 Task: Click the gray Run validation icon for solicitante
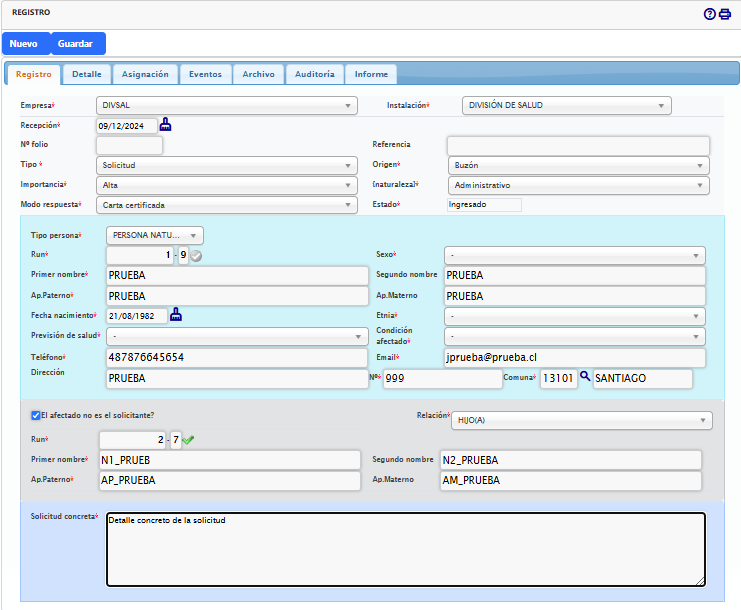[196, 256]
